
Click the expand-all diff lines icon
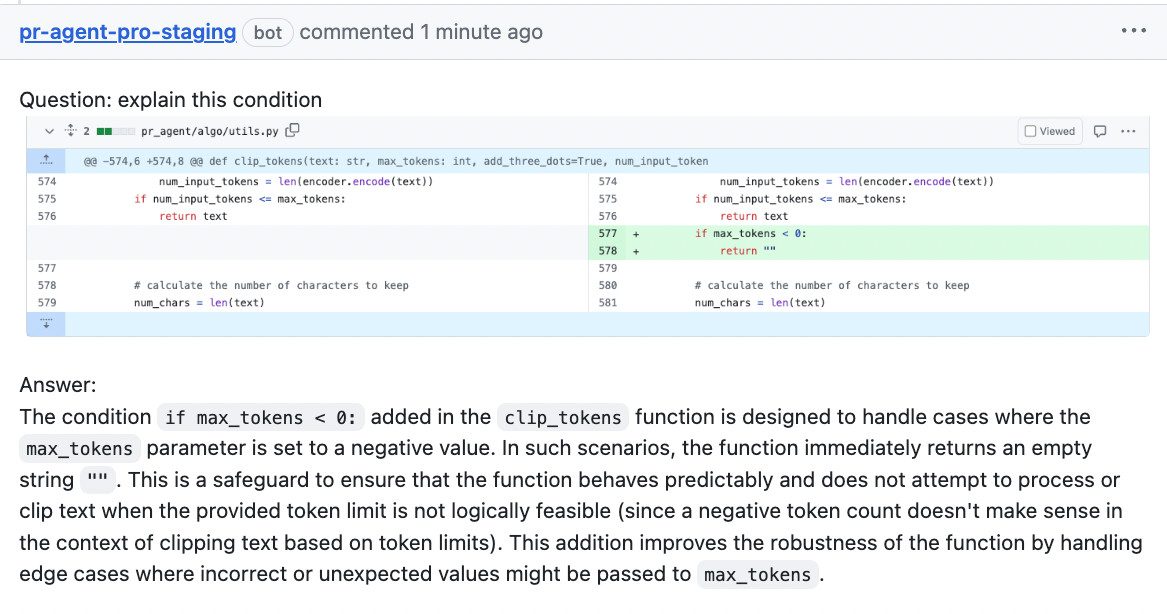point(70,131)
